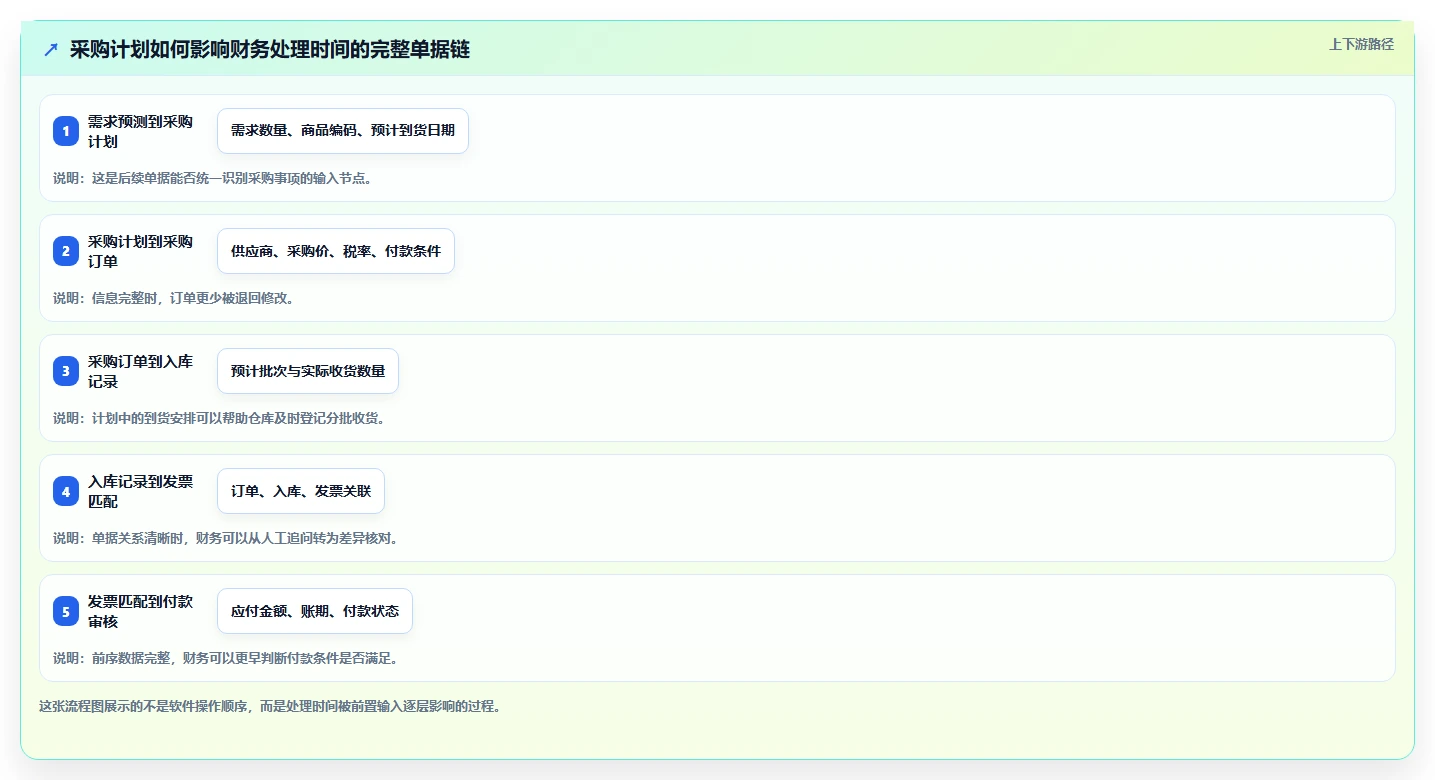Click the 应付金额、账期、付款状态 chip
Viewport: 1435px width, 780px height.
[x=315, y=611]
